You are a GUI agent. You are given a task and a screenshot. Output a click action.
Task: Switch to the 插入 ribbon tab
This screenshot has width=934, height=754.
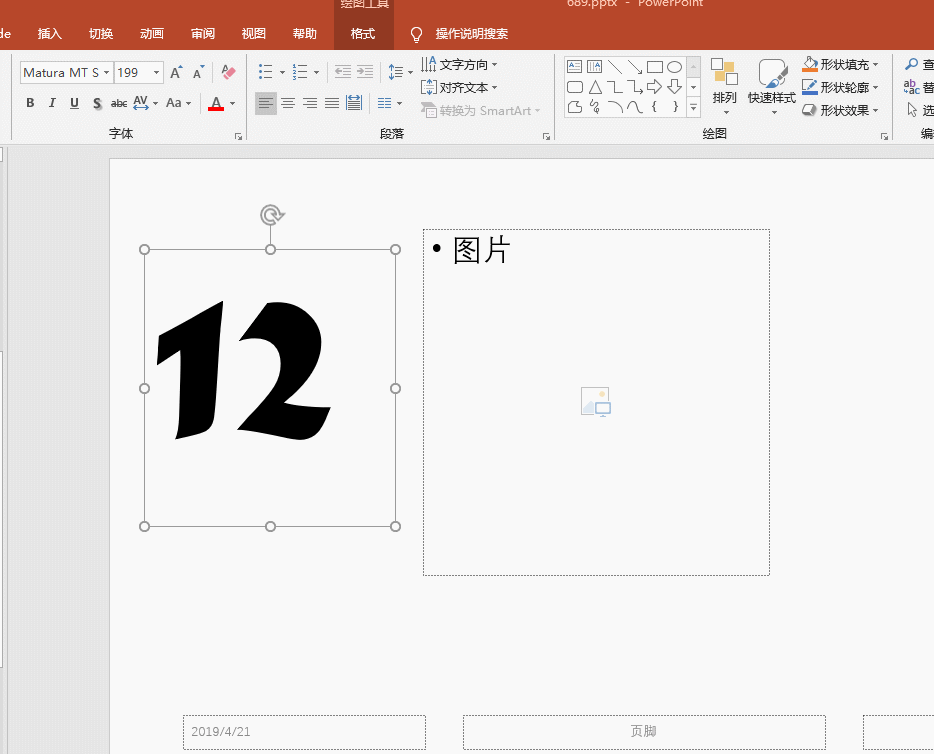50,34
